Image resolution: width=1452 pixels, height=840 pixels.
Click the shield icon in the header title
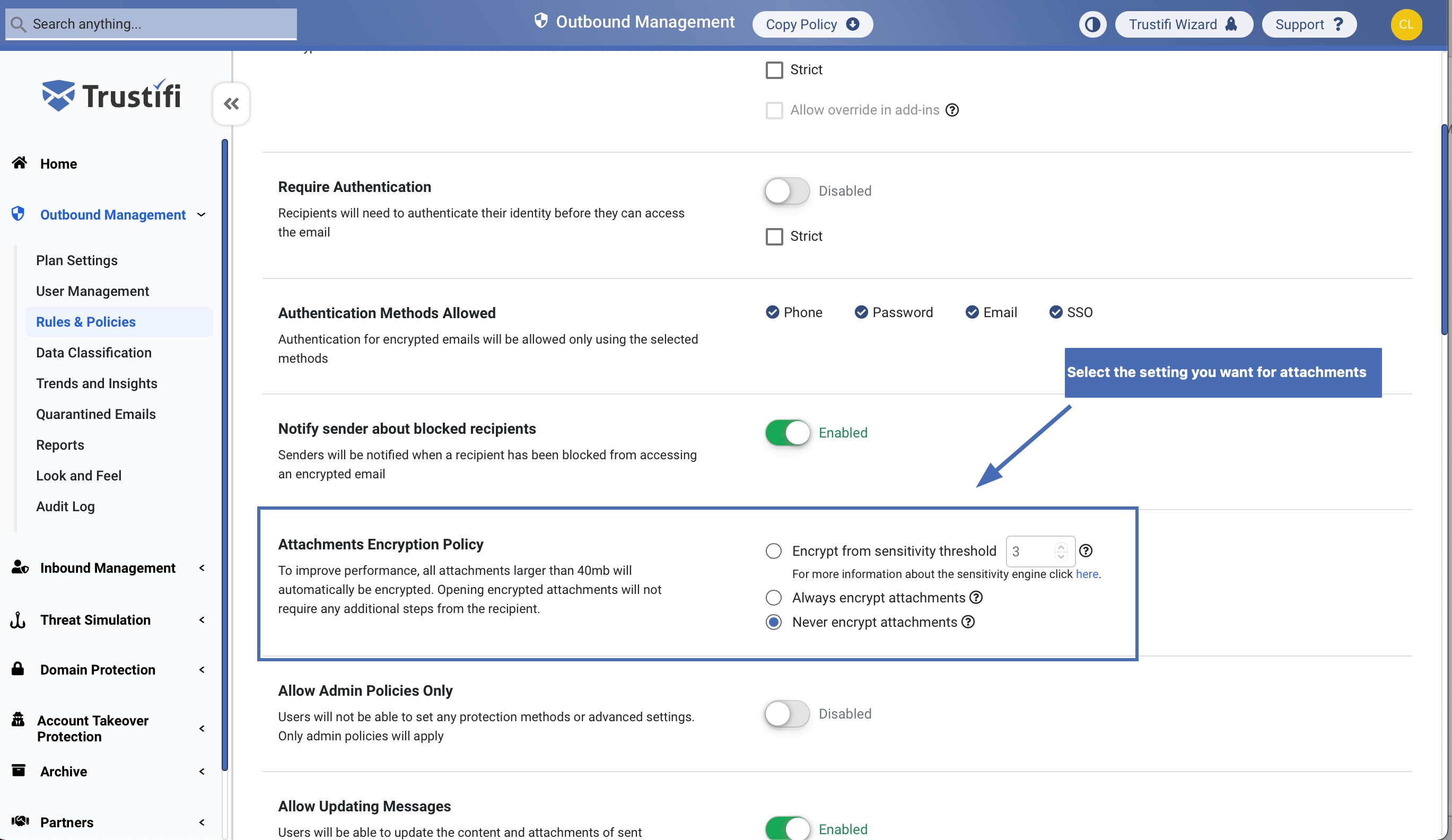tap(540, 21)
